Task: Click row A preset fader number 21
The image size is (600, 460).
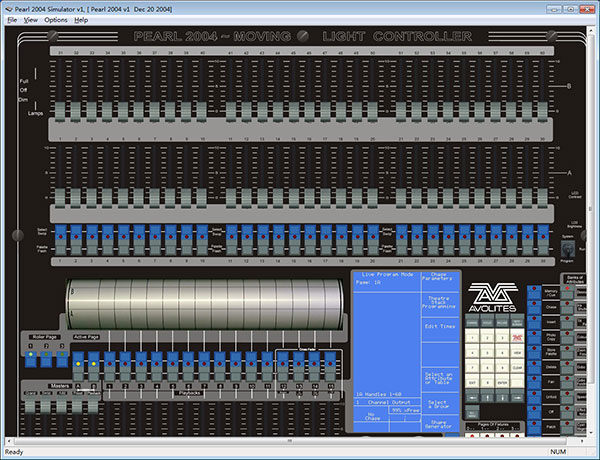Action: (x=401, y=198)
